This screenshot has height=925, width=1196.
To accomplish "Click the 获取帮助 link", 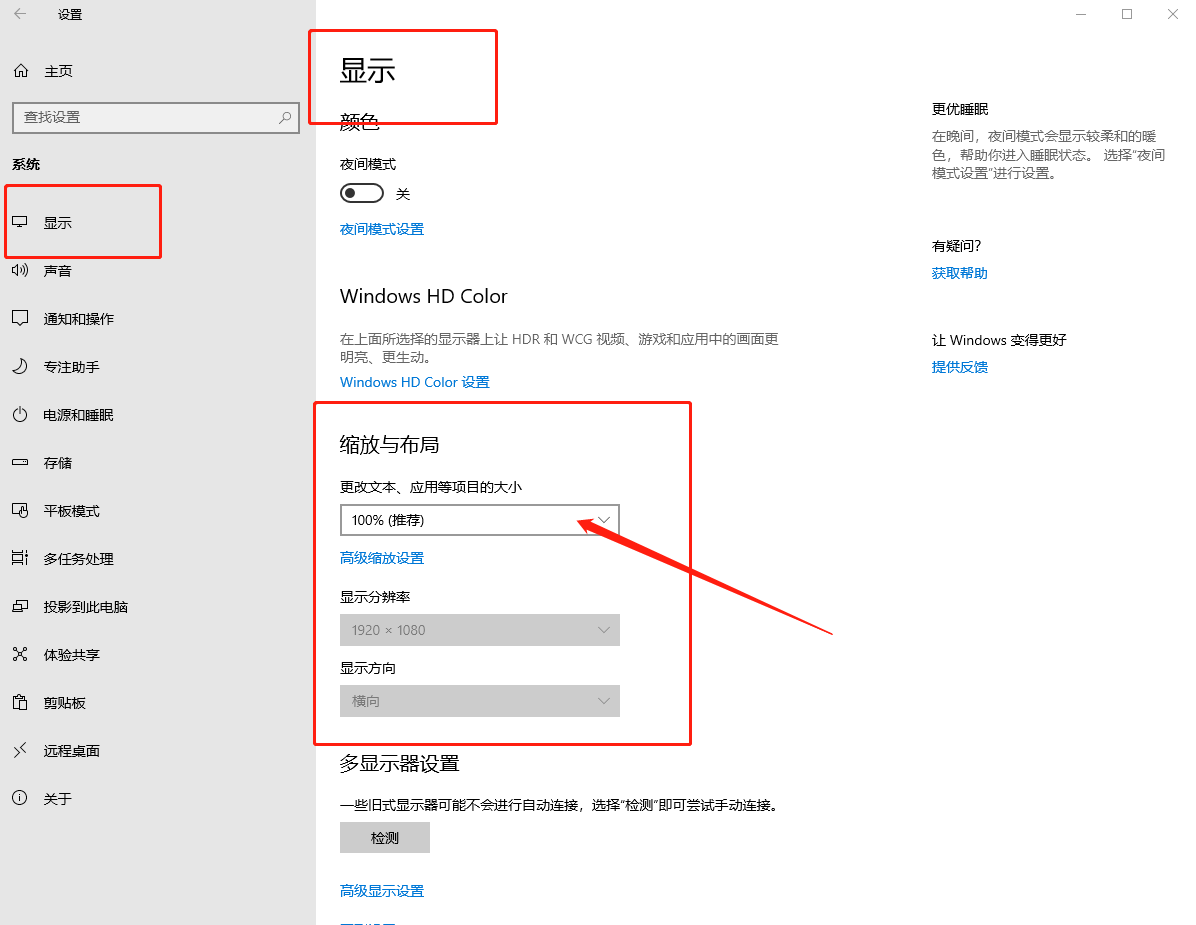I will (960, 273).
